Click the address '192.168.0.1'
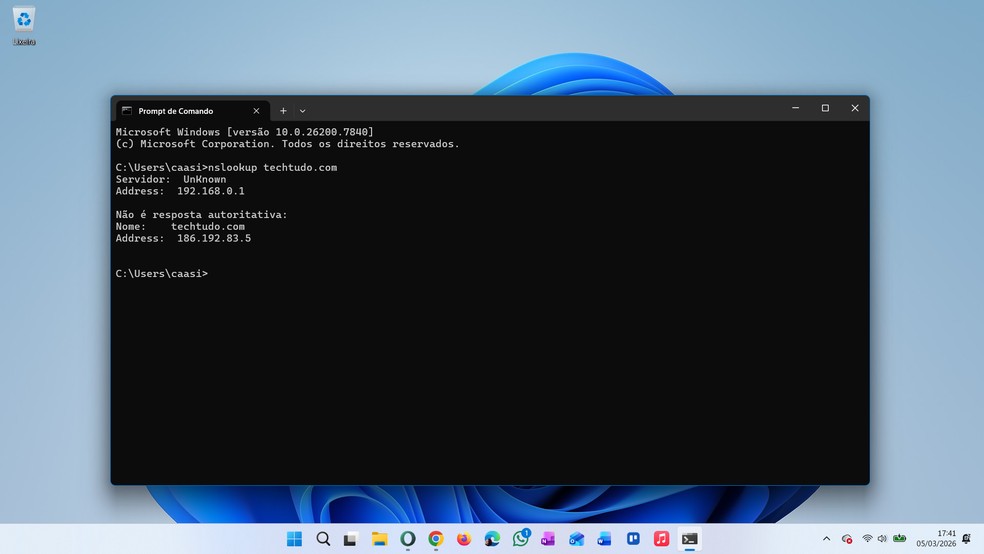This screenshot has height=554, width=984. 211,191
